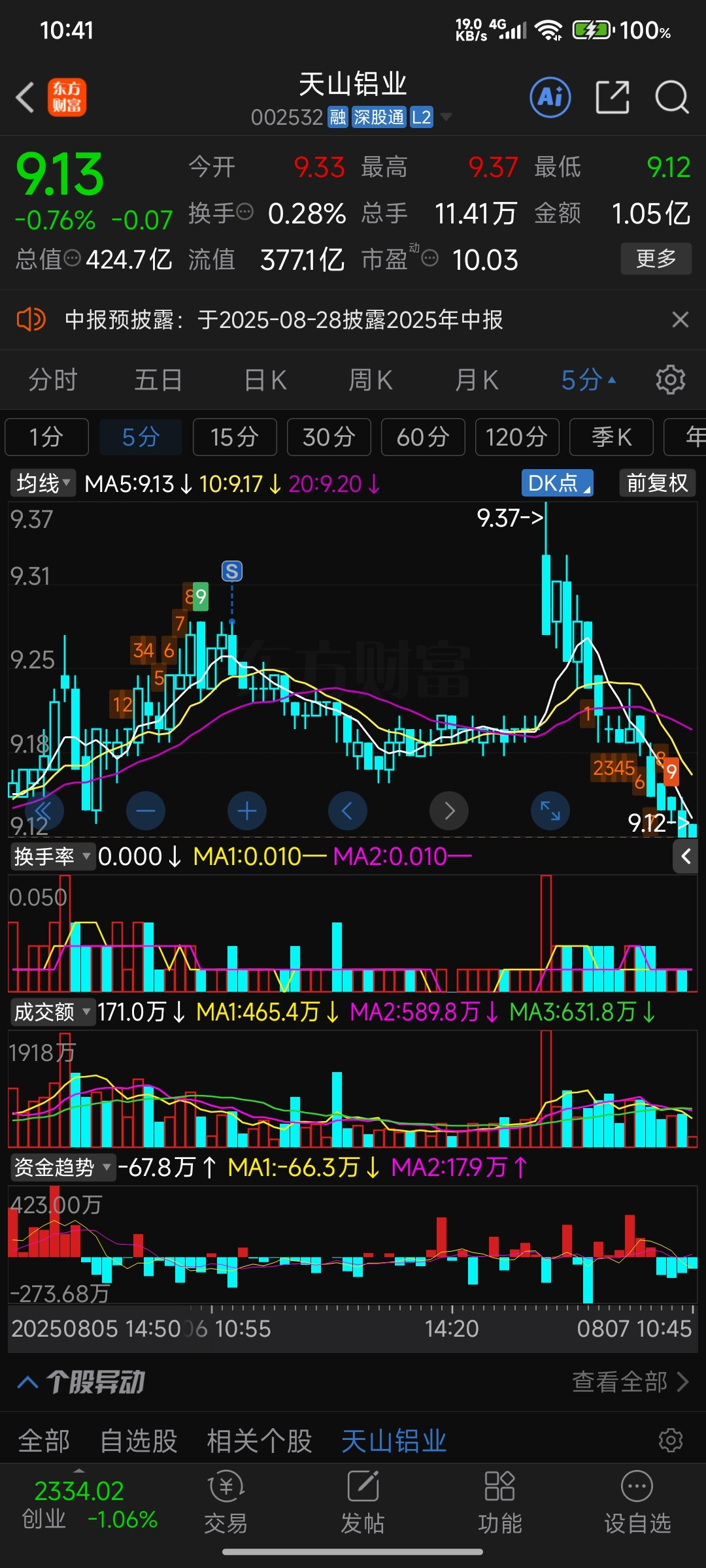The image size is (706, 1568).
Task: Select the 全部 filter tab
Action: point(44,1441)
